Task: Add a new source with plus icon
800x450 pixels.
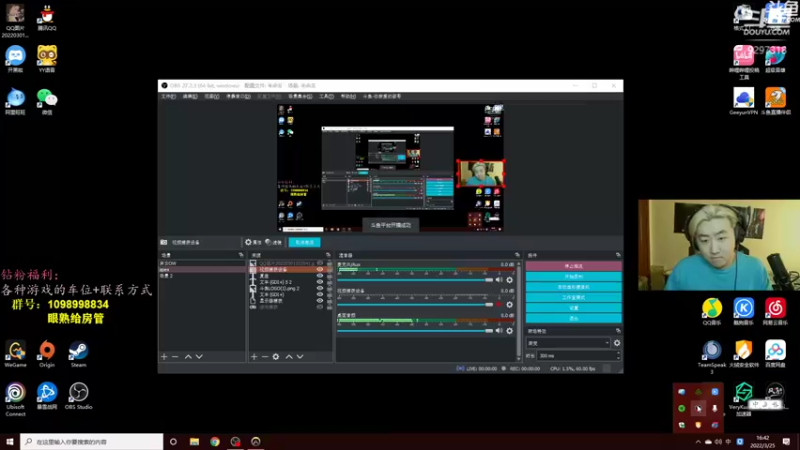Action: click(254, 357)
